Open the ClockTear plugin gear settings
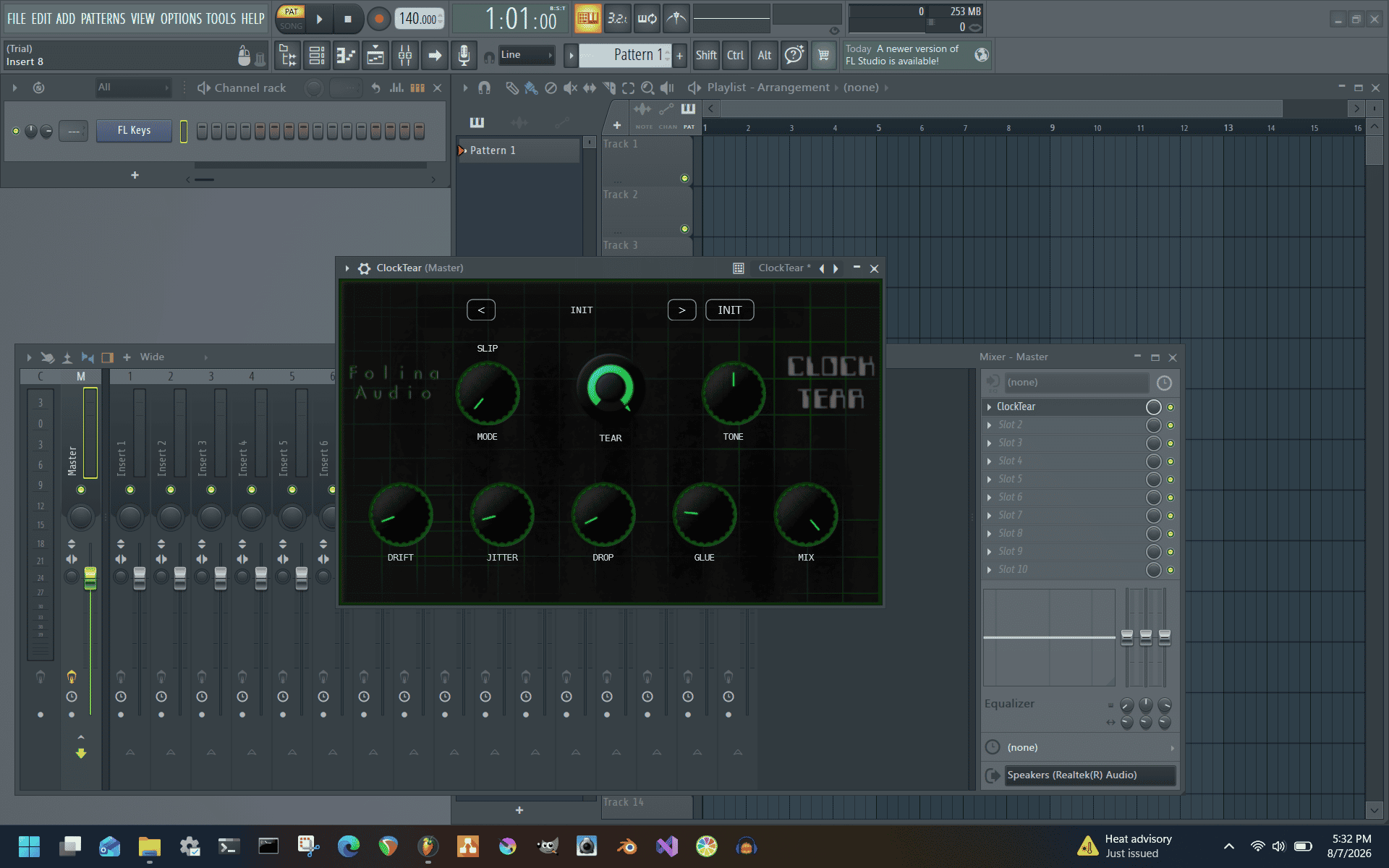Image resolution: width=1389 pixels, height=868 pixels. coord(364,268)
